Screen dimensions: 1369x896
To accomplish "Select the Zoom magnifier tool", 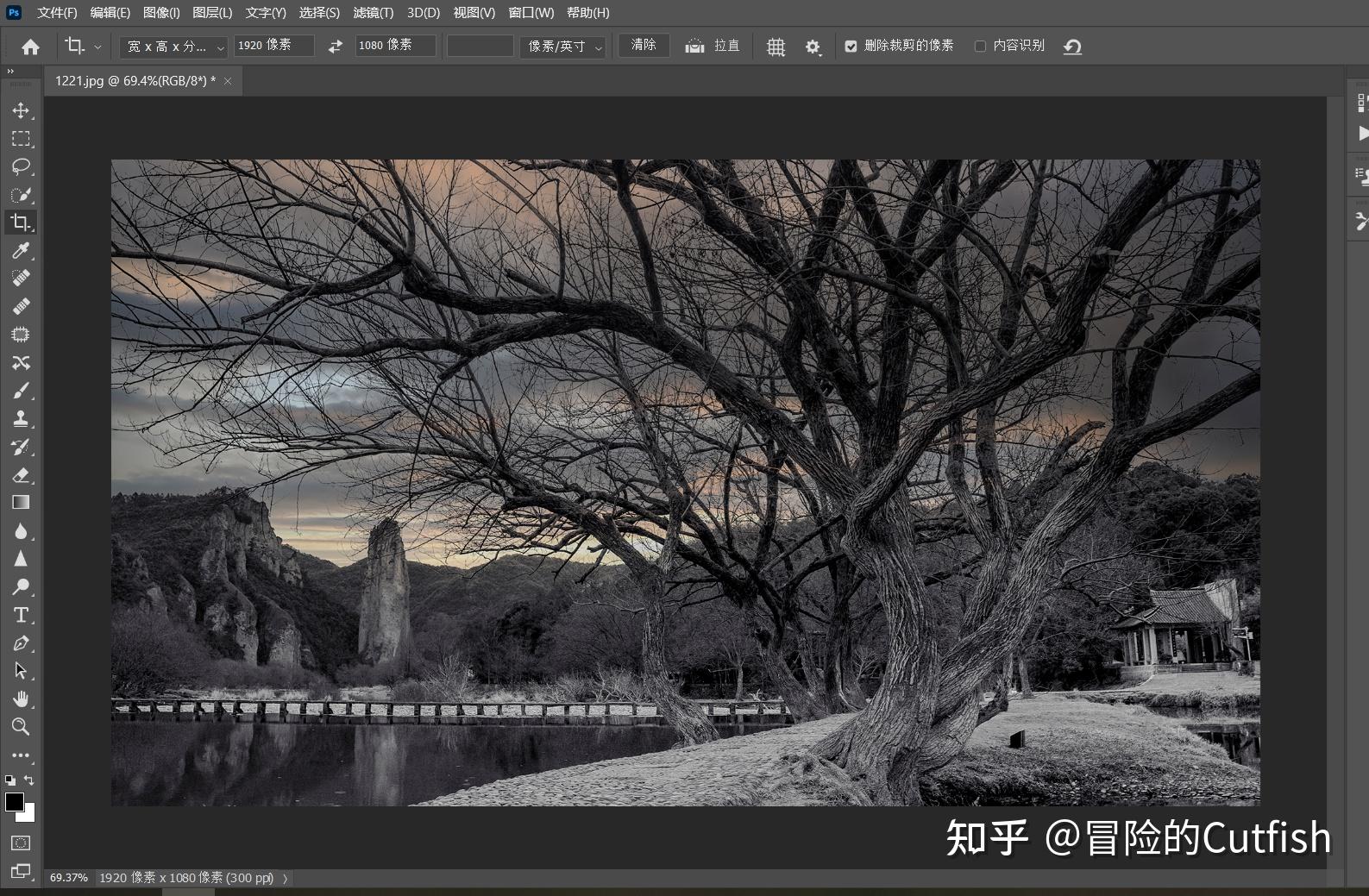I will coord(21,727).
